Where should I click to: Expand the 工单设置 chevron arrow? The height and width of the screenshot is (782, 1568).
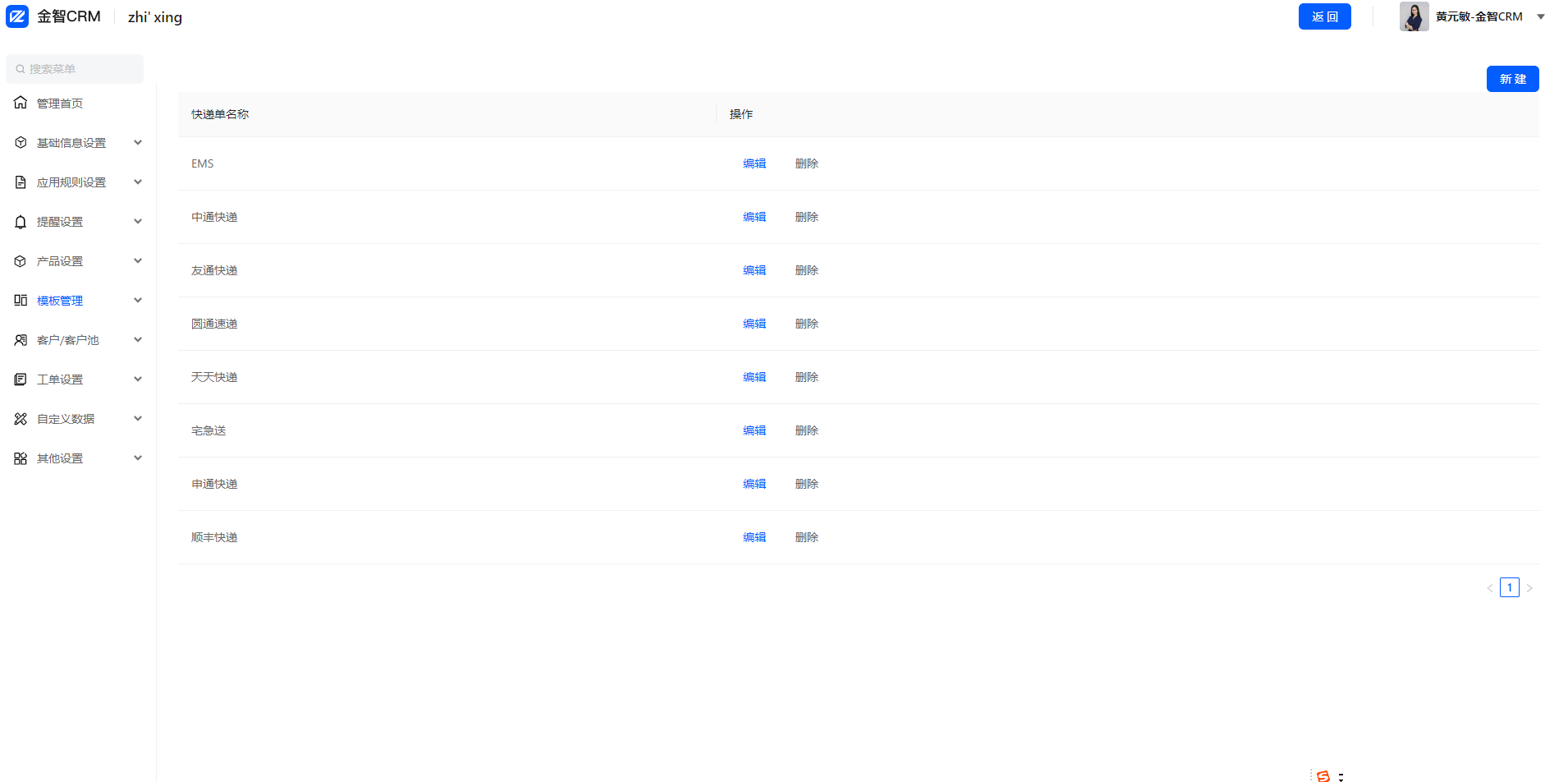click(x=138, y=379)
